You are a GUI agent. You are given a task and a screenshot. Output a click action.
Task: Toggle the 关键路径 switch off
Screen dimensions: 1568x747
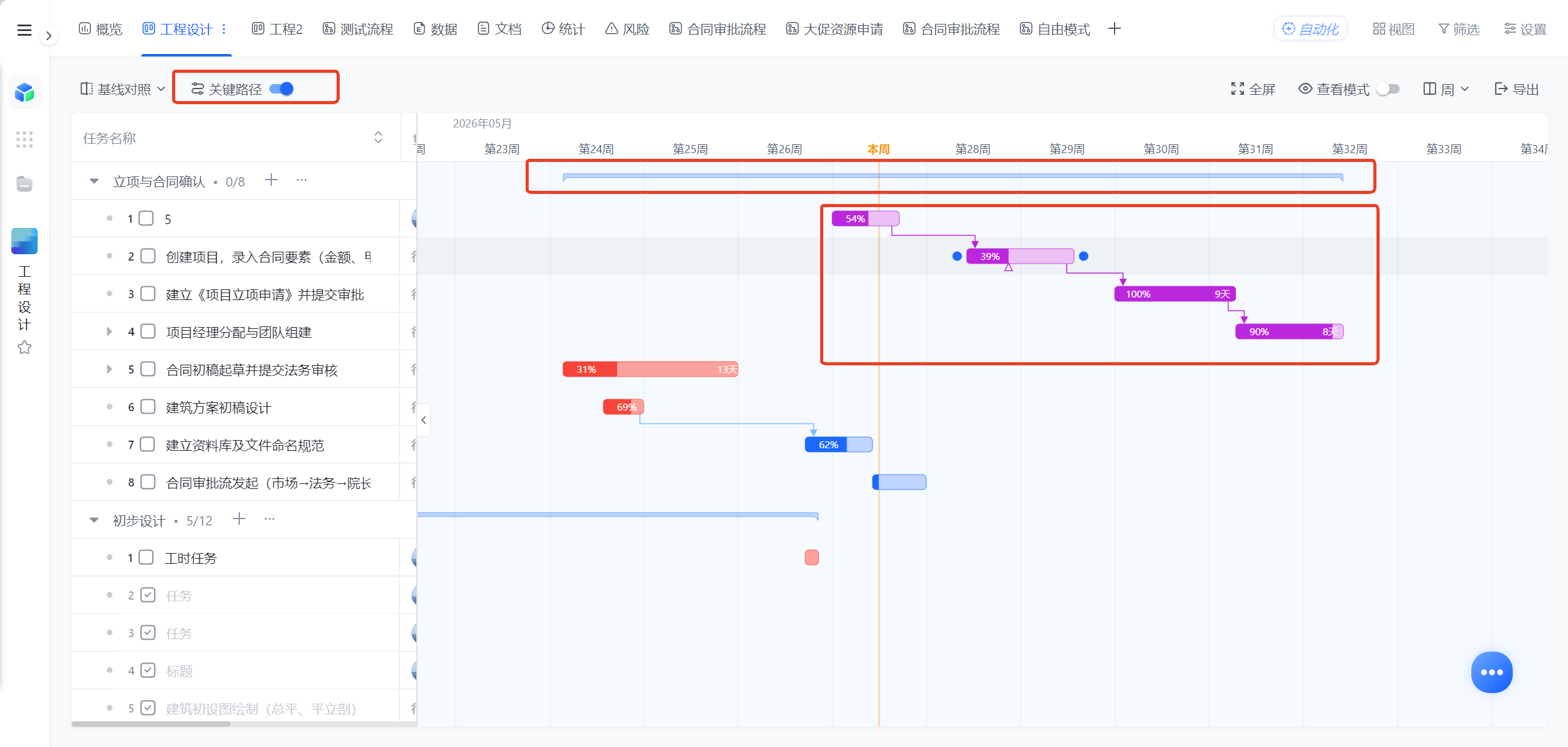281,89
